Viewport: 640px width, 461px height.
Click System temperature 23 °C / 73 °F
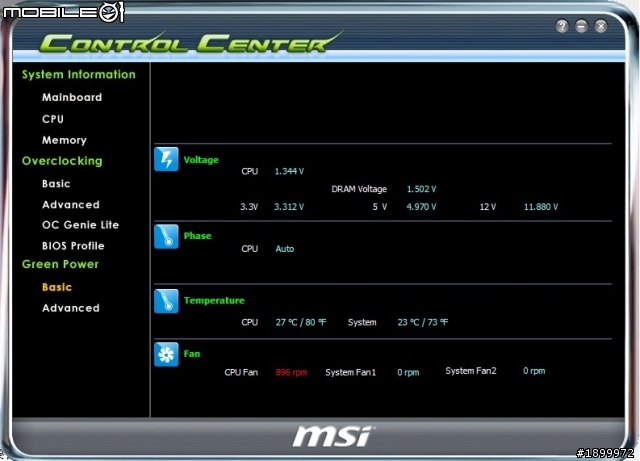click(x=423, y=322)
